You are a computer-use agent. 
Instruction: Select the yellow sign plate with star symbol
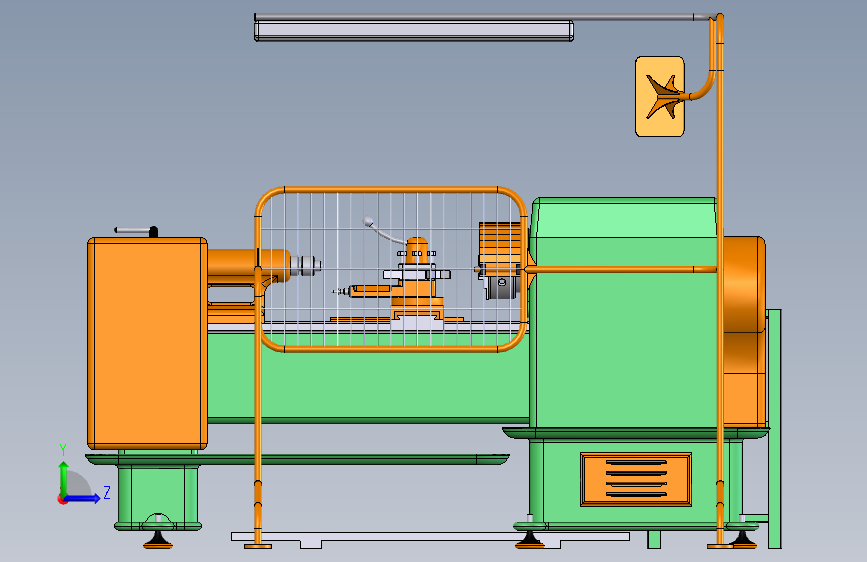point(660,96)
